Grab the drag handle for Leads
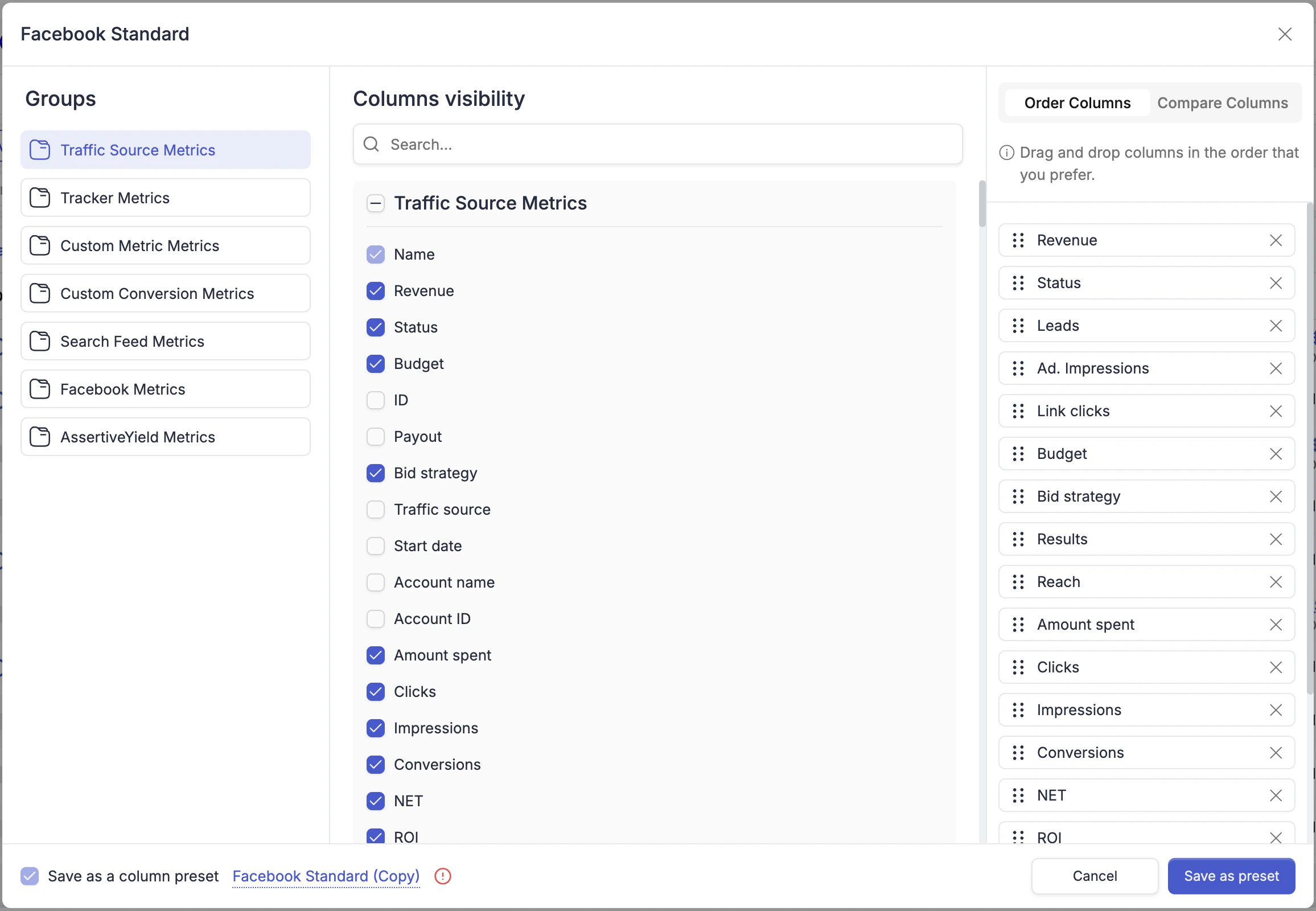 [1018, 326]
